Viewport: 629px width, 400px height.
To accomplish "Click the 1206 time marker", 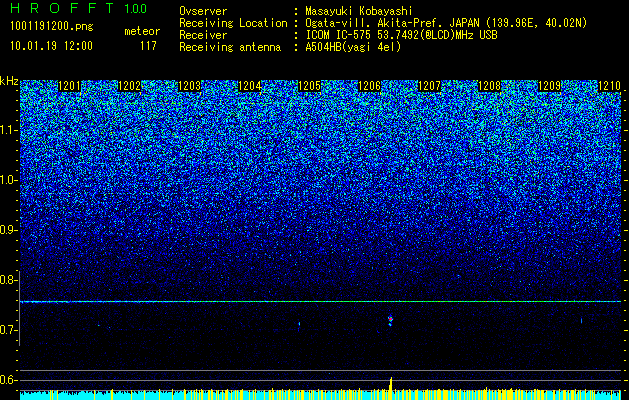I will (x=369, y=86).
